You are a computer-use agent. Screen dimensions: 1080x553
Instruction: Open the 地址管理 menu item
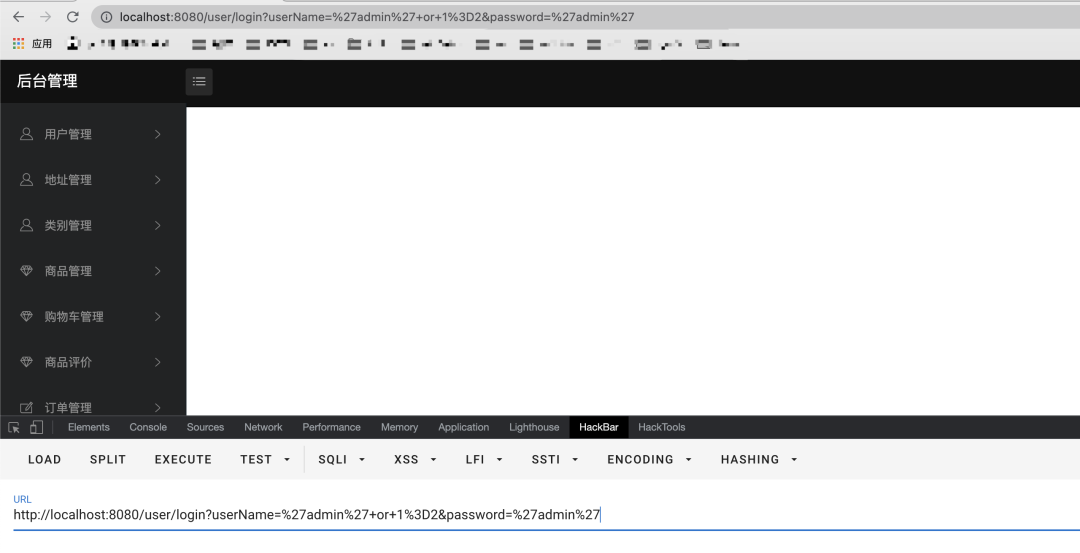[93, 179]
